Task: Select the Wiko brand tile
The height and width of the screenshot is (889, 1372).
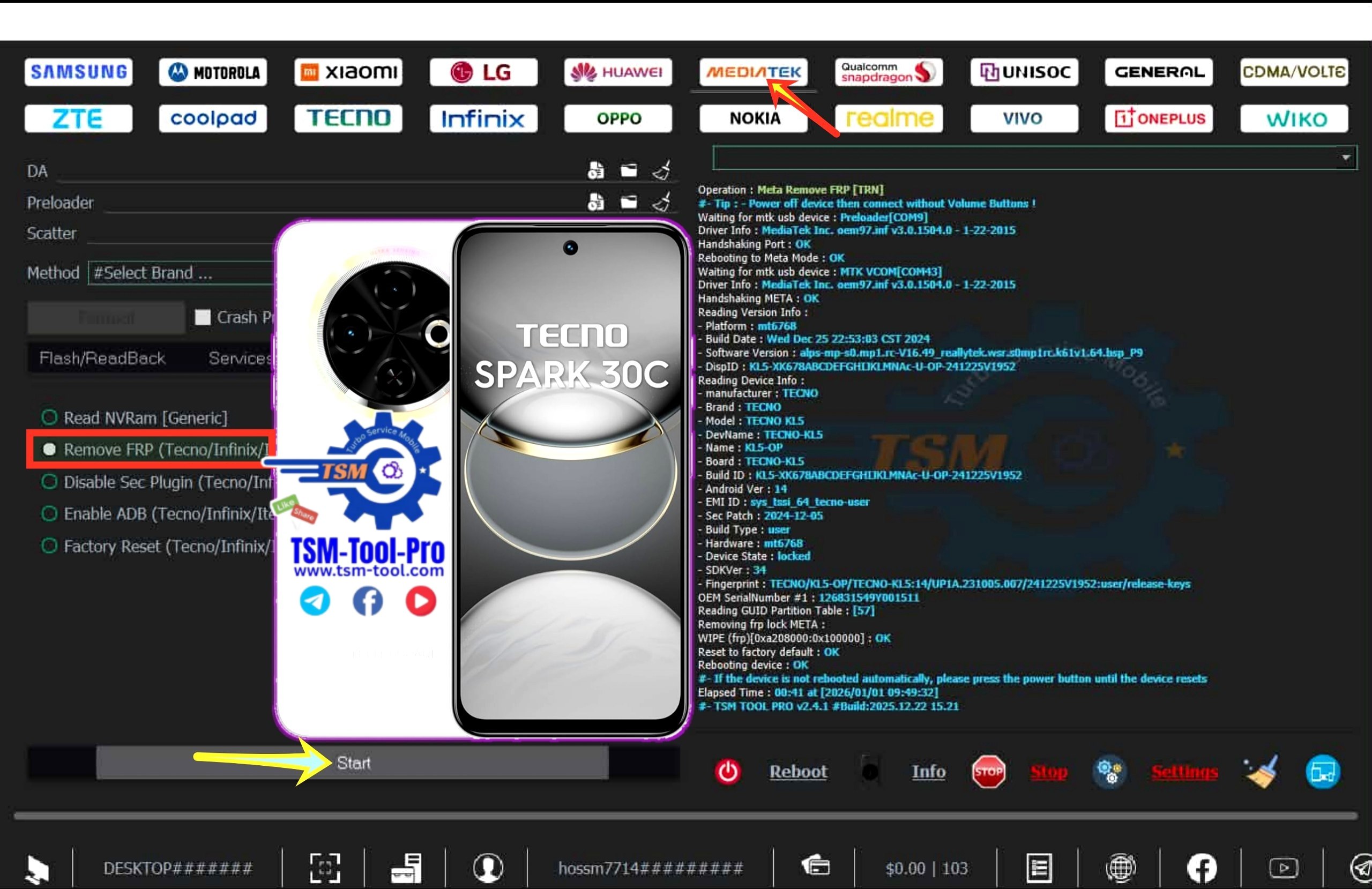Action: coord(1294,118)
